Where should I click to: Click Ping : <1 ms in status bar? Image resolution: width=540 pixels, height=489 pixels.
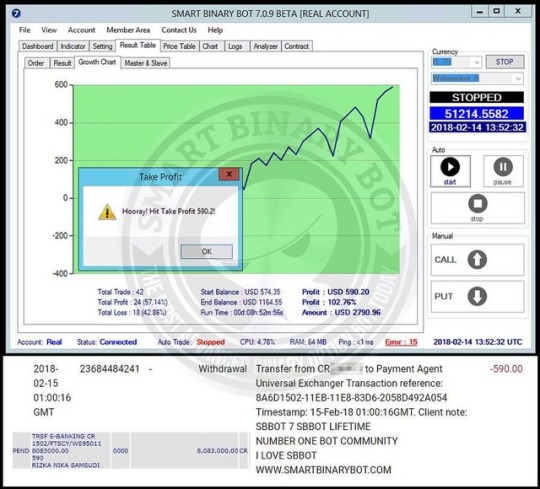[x=356, y=342]
